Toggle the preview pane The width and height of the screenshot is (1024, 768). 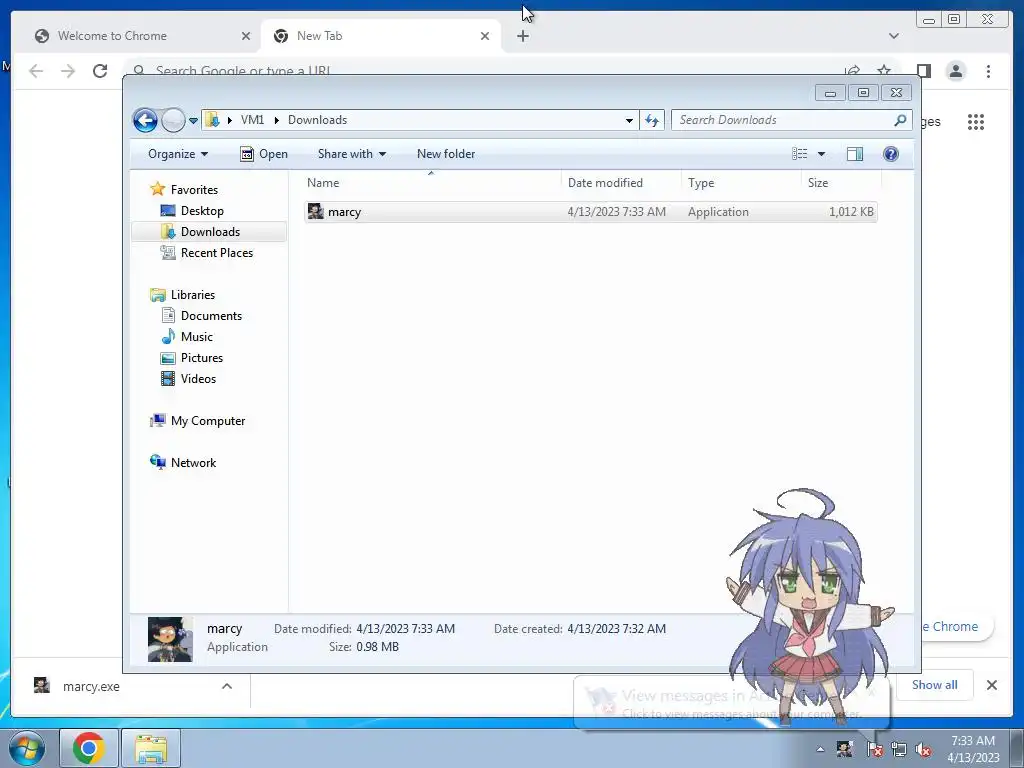point(855,154)
